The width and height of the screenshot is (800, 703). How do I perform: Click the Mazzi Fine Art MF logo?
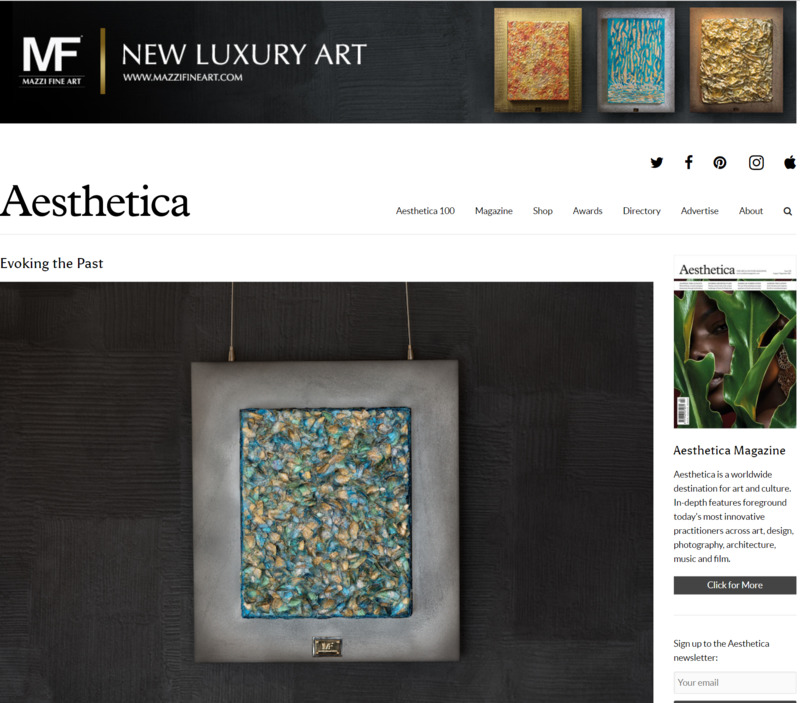pyautogui.click(x=52, y=60)
